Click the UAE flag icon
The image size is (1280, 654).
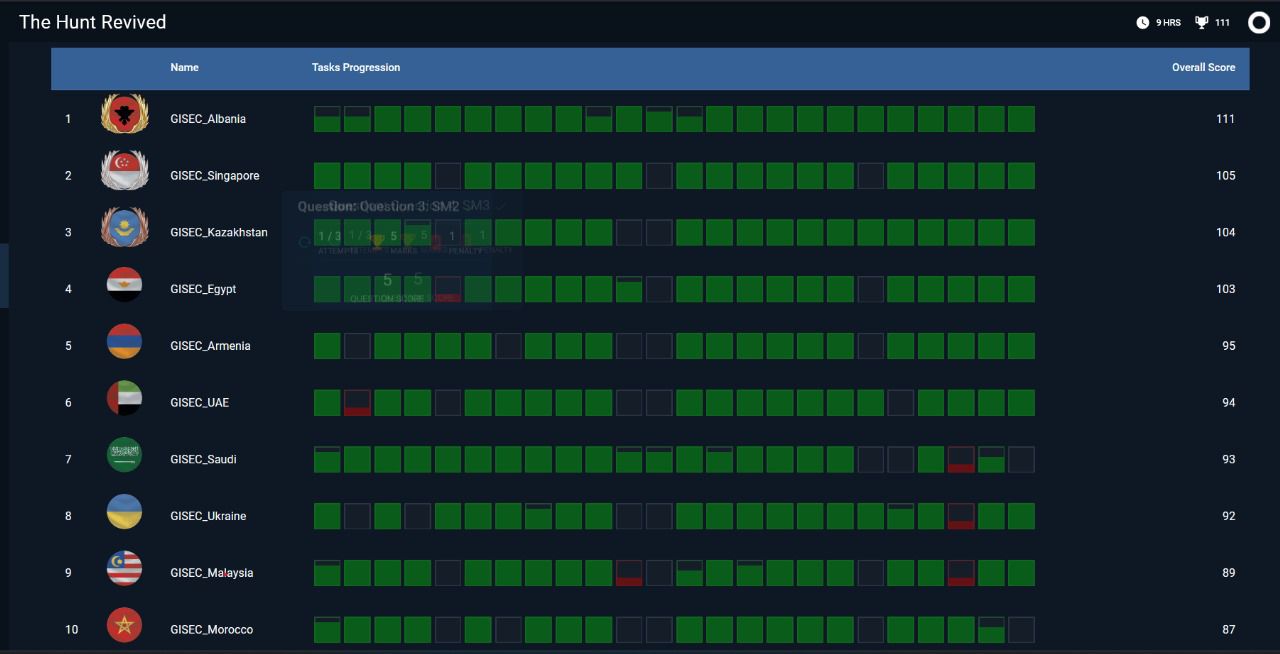(x=125, y=399)
